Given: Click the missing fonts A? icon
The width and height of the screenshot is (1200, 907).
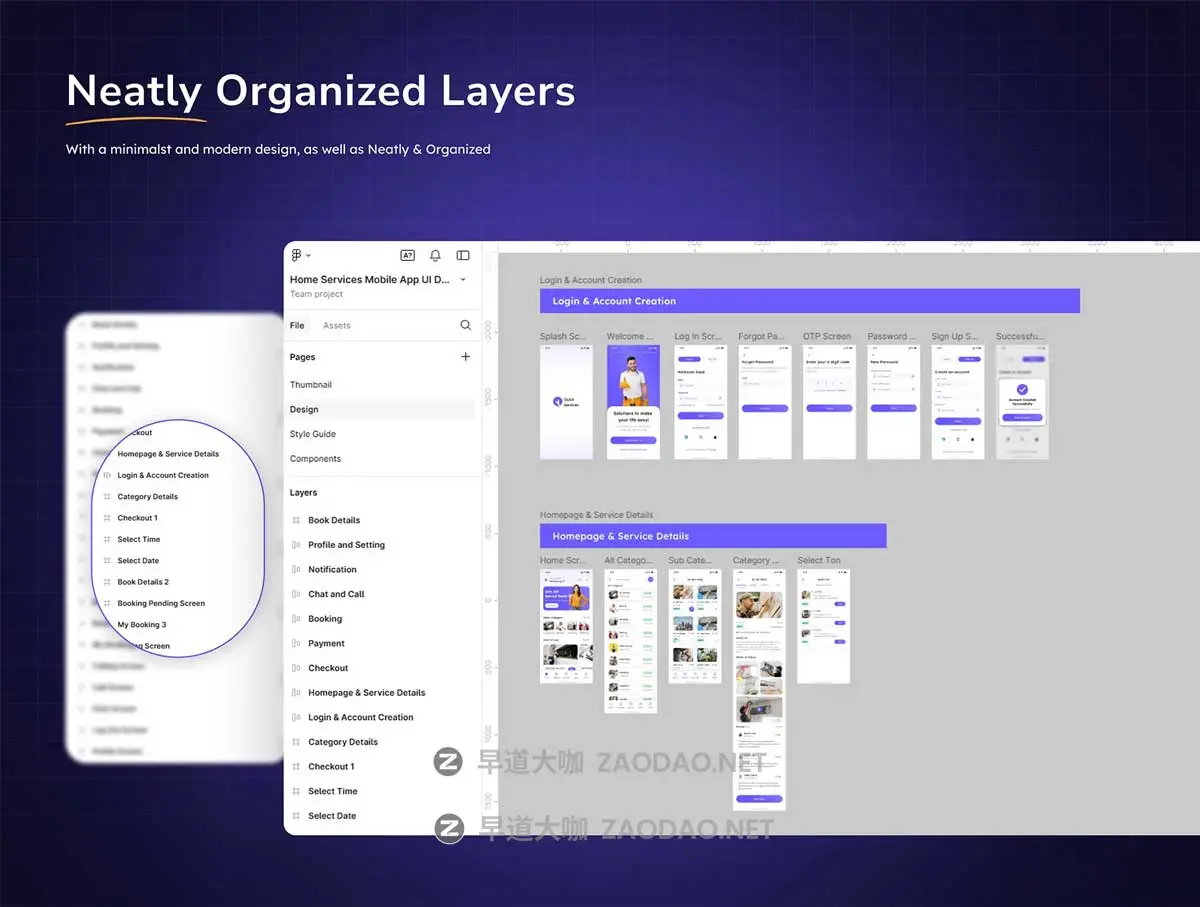Looking at the screenshot, I should [407, 256].
